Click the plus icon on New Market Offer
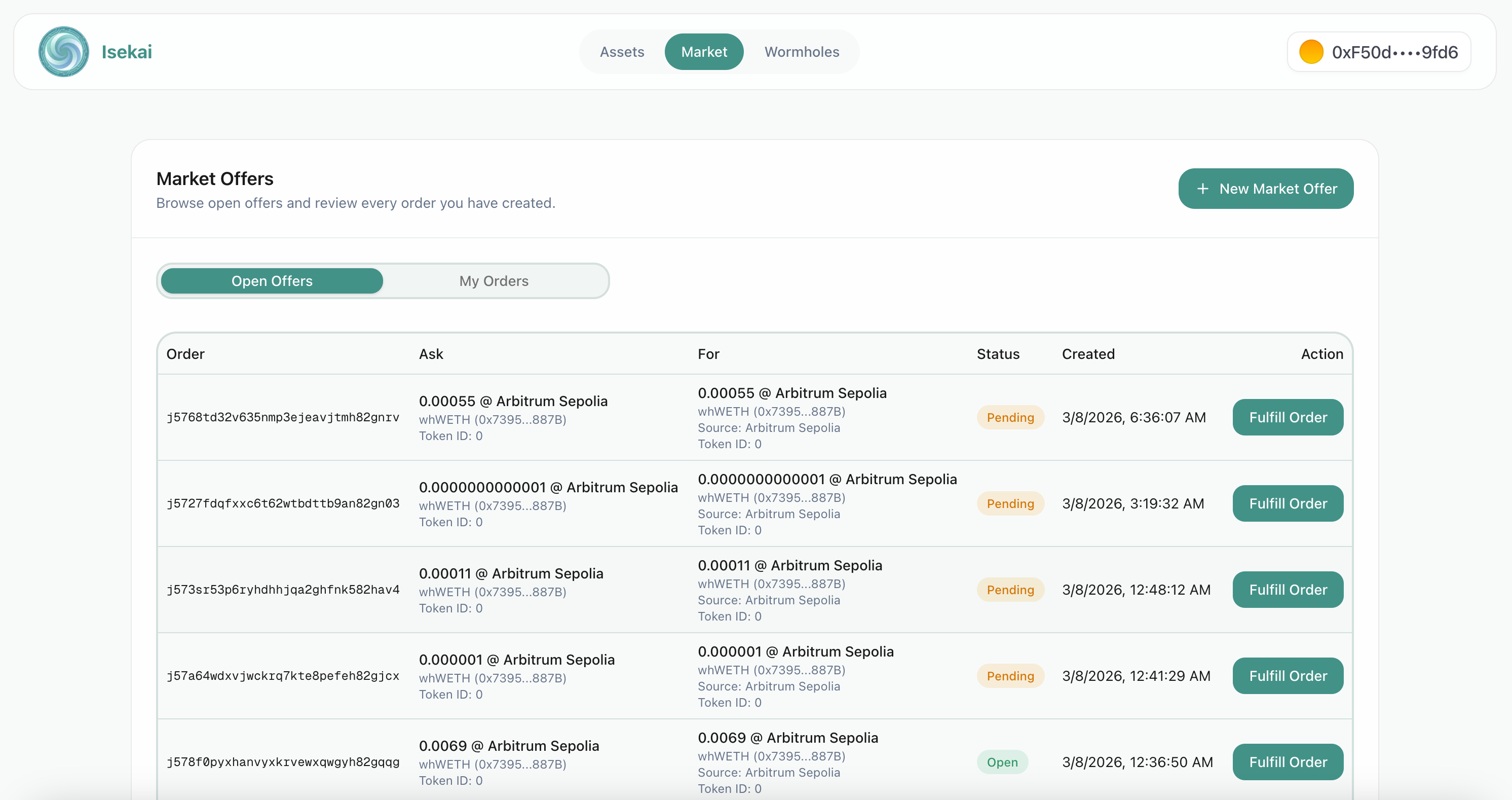Image resolution: width=1512 pixels, height=800 pixels. tap(1202, 189)
